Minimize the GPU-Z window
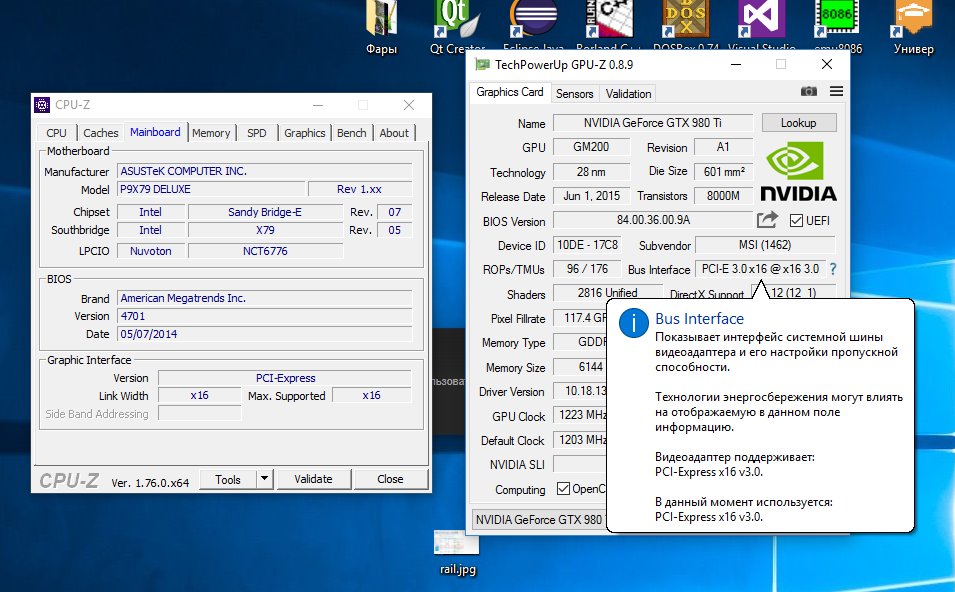Image resolution: width=955 pixels, height=592 pixels. pyautogui.click(x=736, y=65)
